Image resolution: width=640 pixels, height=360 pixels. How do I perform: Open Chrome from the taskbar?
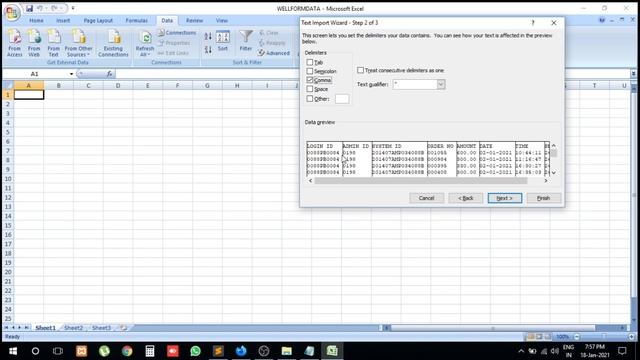click(127, 351)
